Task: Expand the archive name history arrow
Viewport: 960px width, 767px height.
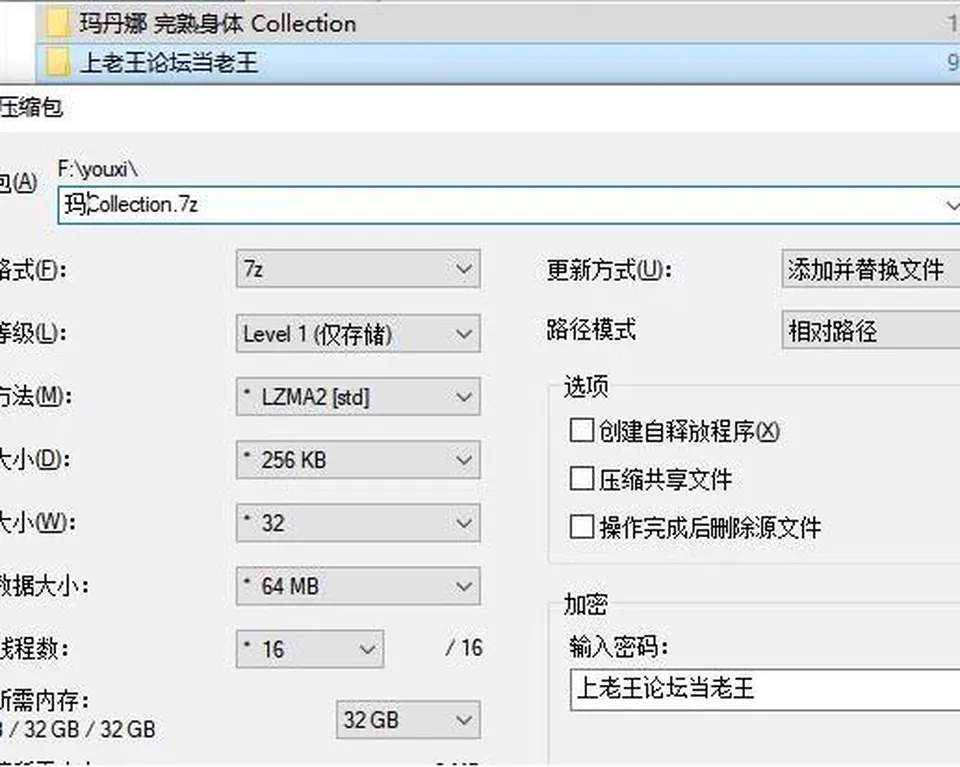Action: pos(951,205)
